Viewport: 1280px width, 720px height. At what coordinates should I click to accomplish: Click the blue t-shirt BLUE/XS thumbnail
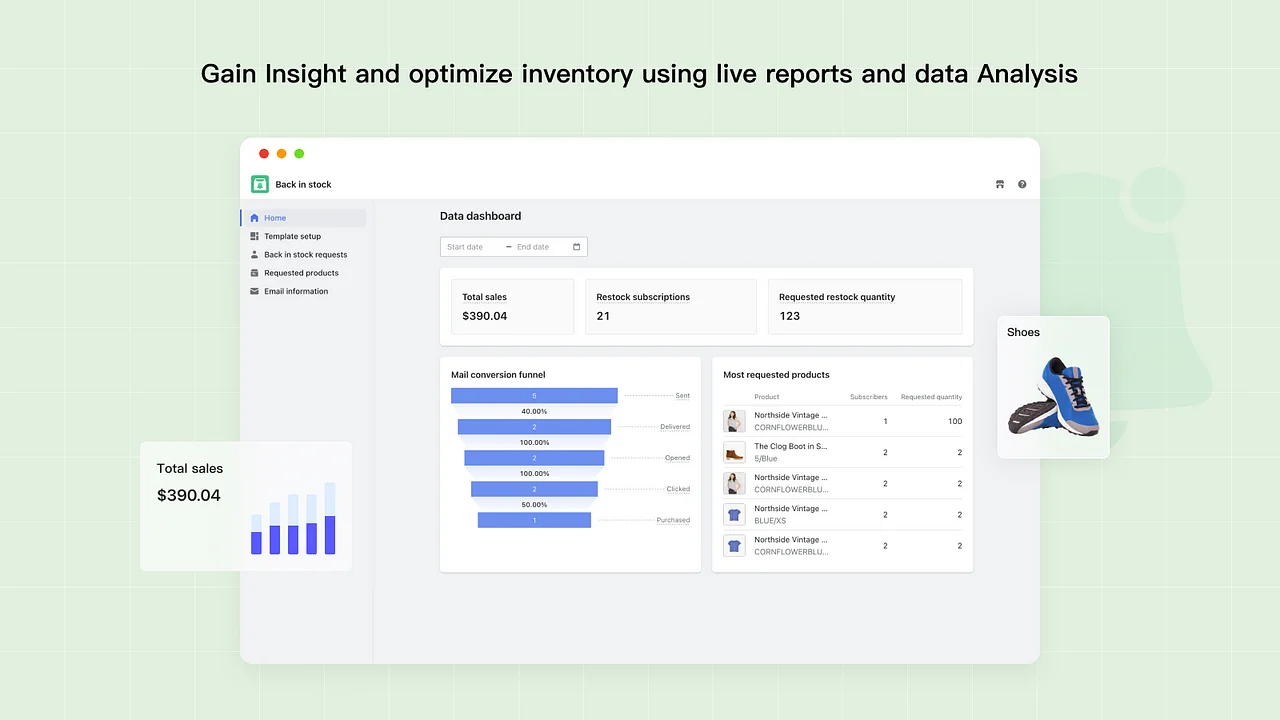(x=734, y=514)
